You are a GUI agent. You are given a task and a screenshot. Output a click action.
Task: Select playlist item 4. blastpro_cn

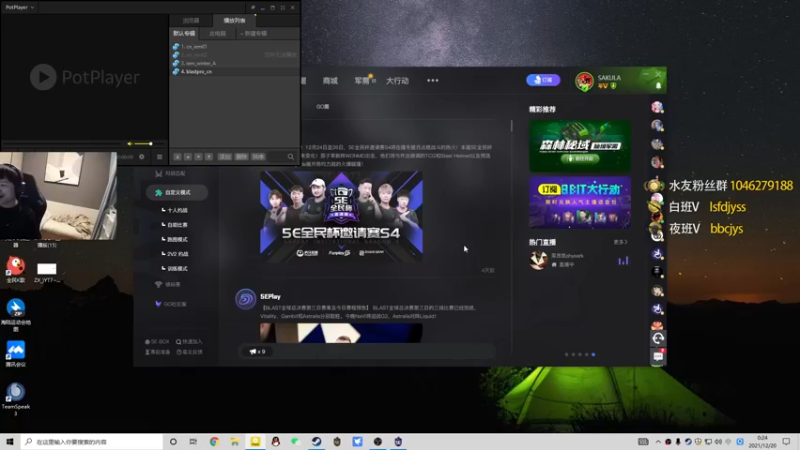[235, 71]
